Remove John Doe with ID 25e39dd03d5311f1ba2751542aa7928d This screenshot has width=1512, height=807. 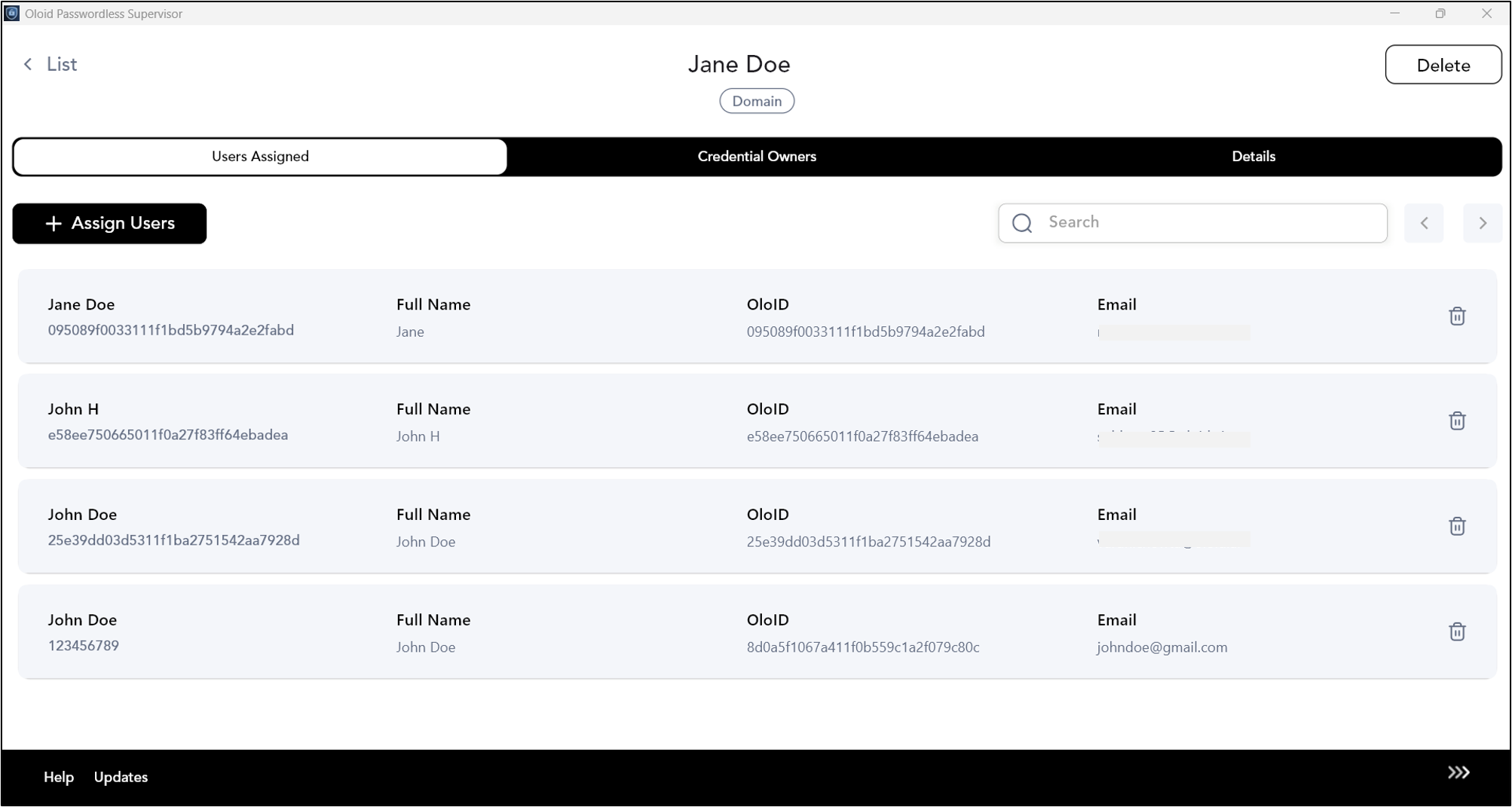click(x=1457, y=526)
